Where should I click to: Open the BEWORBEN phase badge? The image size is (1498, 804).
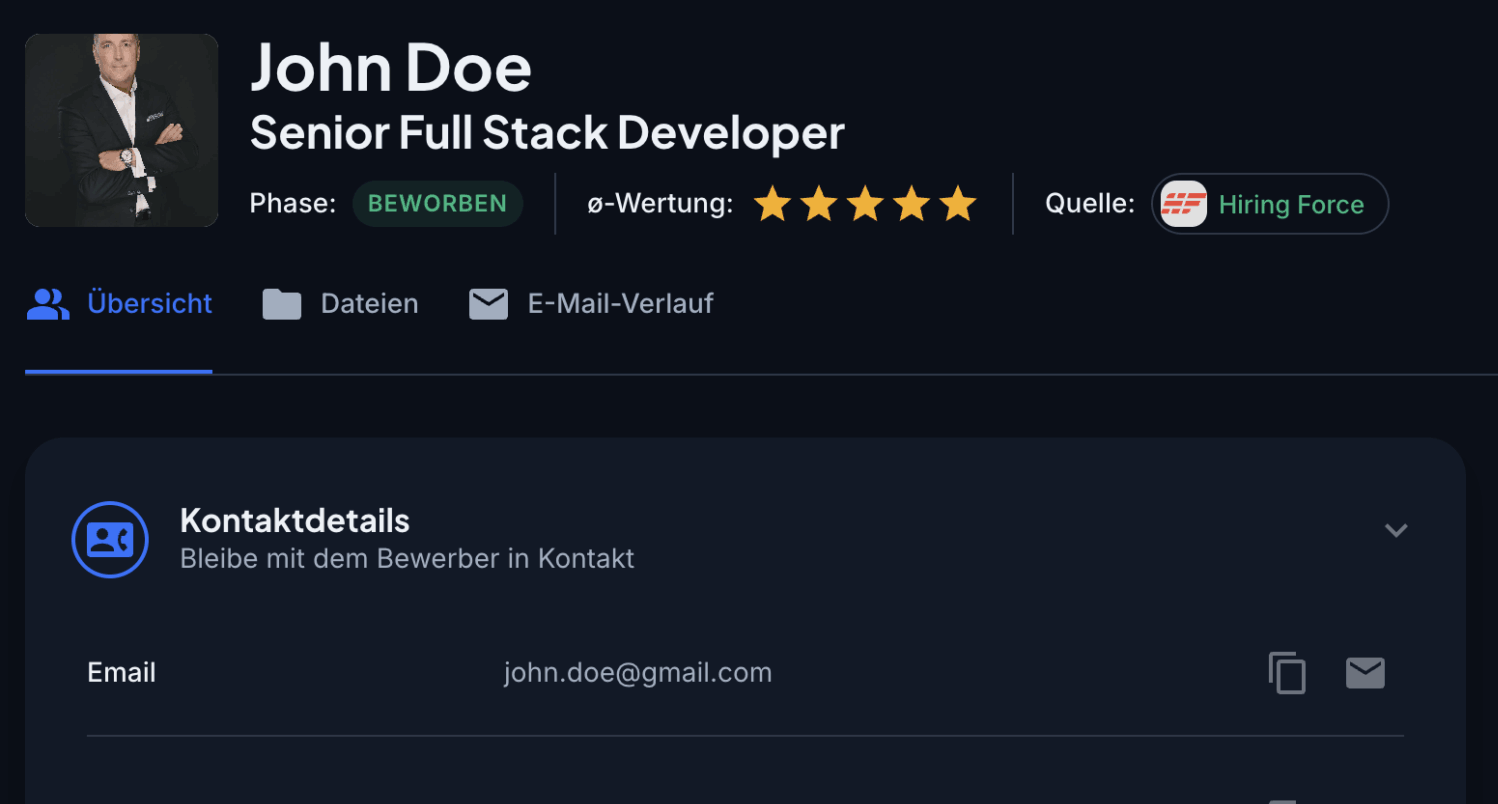click(x=437, y=204)
